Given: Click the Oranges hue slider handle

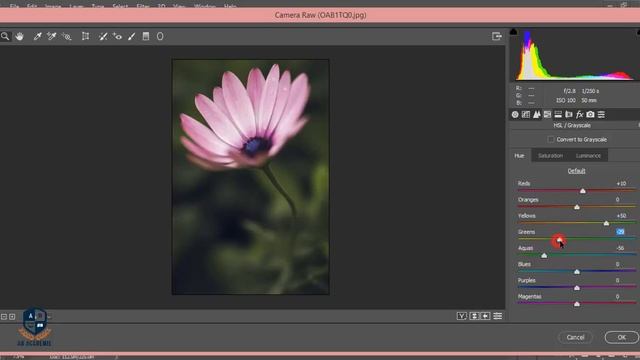Looking at the screenshot, I should (x=577, y=207).
